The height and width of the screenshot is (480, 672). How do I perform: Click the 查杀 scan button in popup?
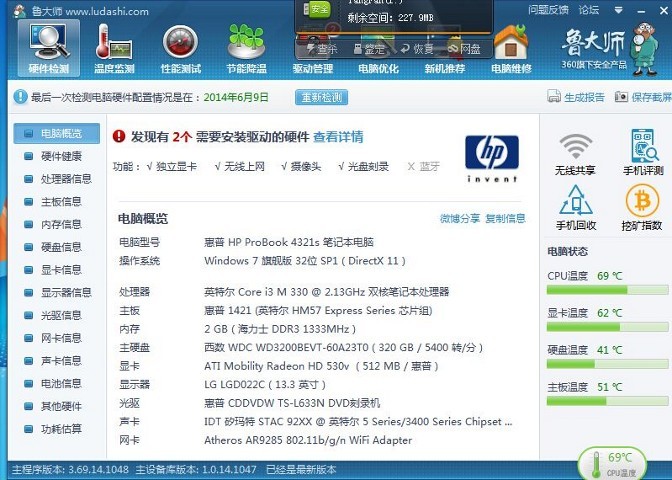click(322, 49)
